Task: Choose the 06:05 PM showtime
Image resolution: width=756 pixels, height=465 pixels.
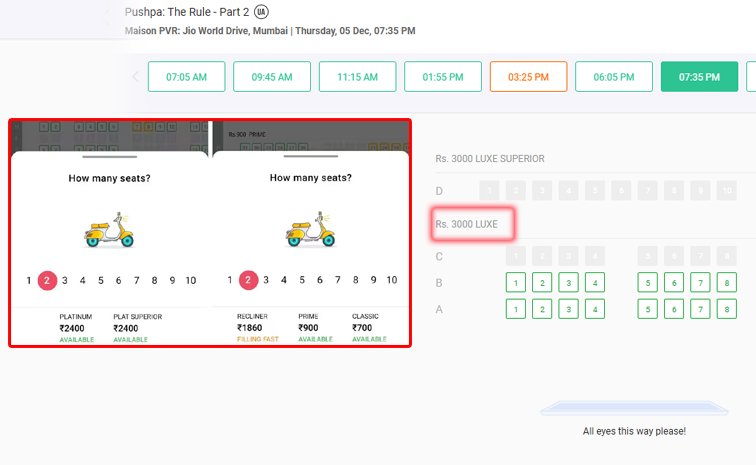Action: (614, 77)
